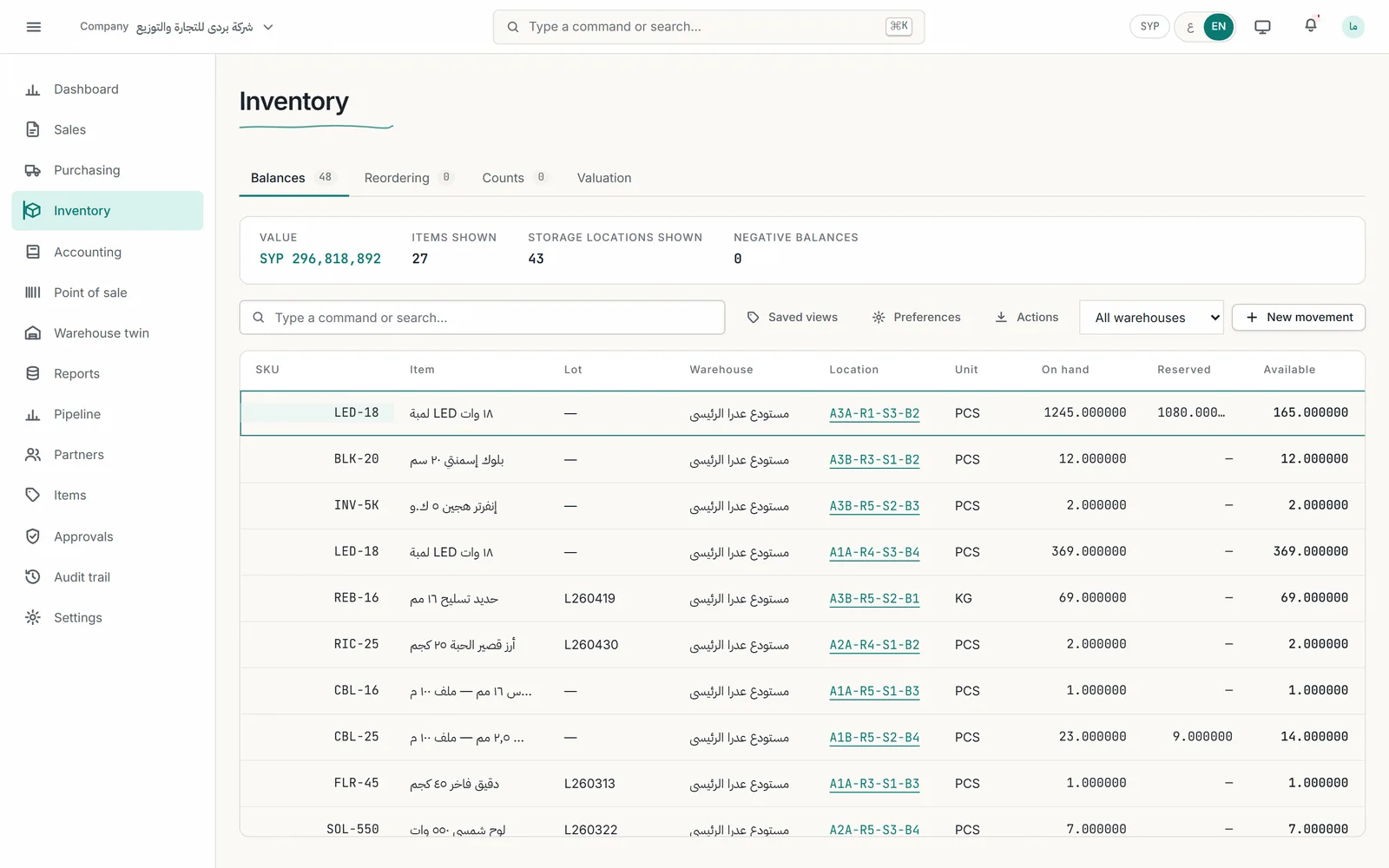Expand the Company selector dropdown

tap(176, 27)
